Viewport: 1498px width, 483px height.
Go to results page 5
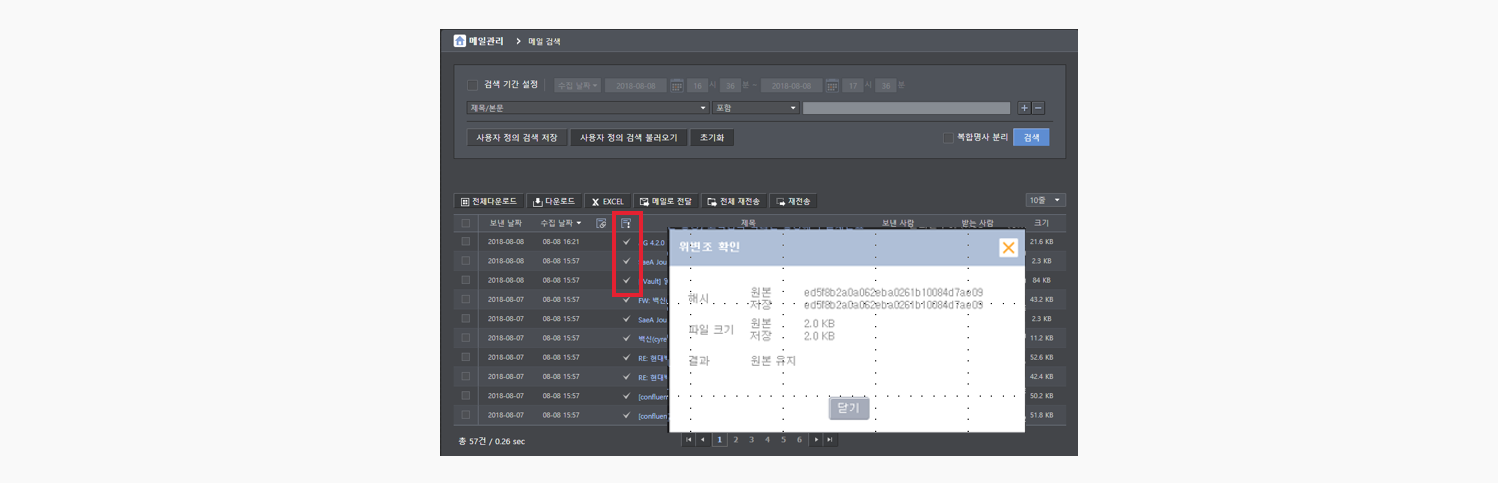click(x=783, y=439)
